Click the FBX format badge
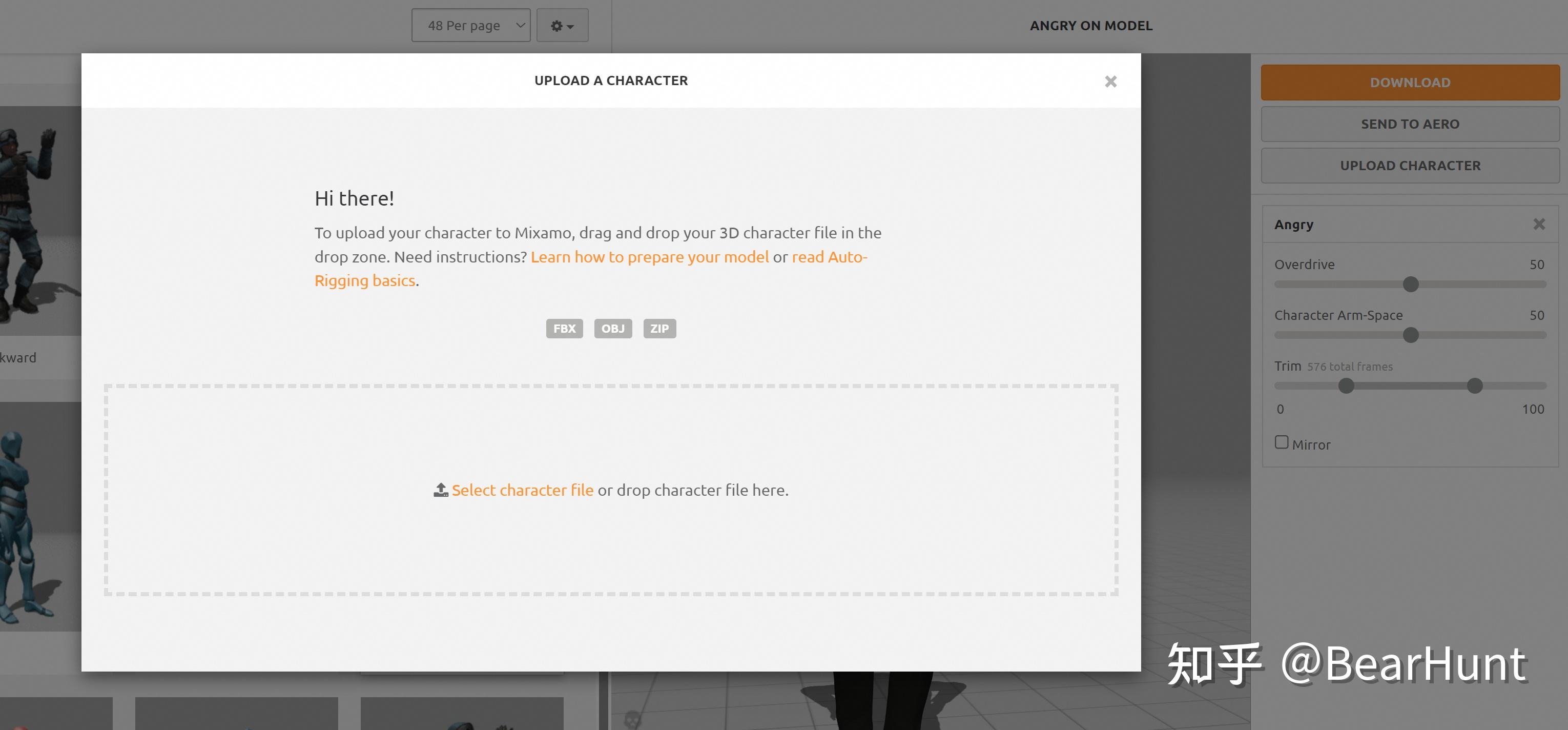 point(564,329)
